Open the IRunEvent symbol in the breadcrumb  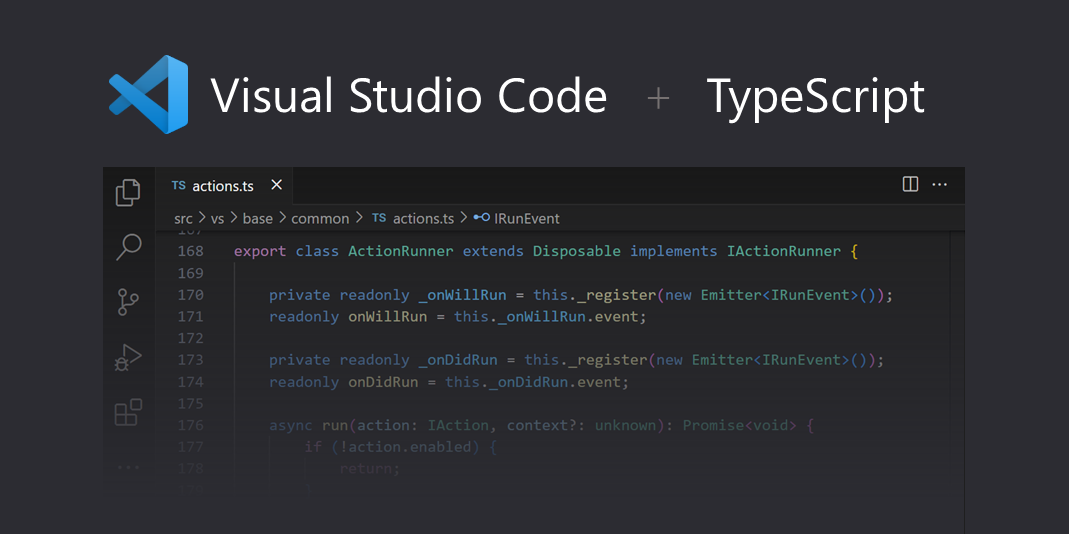point(526,218)
